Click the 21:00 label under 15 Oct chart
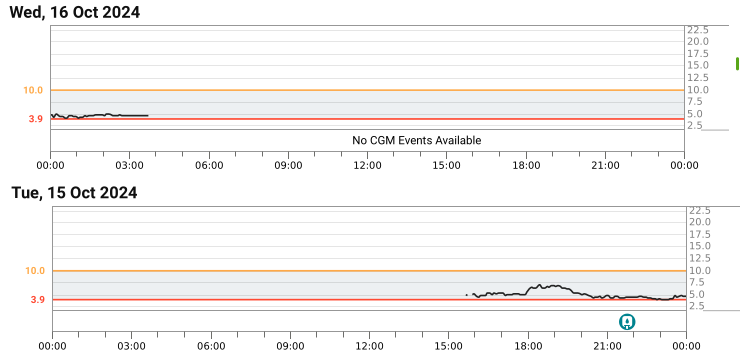The image size is (740, 362). [x=607, y=346]
